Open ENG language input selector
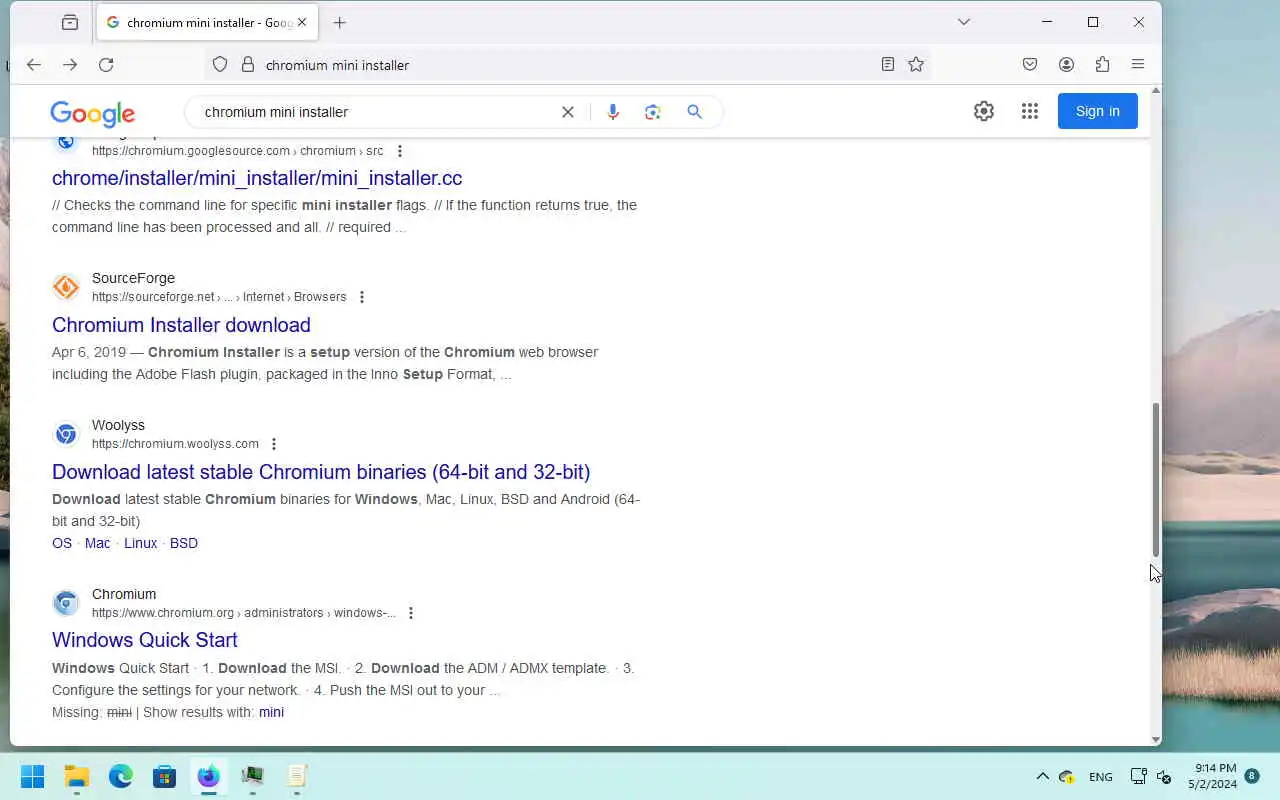 click(x=1100, y=777)
